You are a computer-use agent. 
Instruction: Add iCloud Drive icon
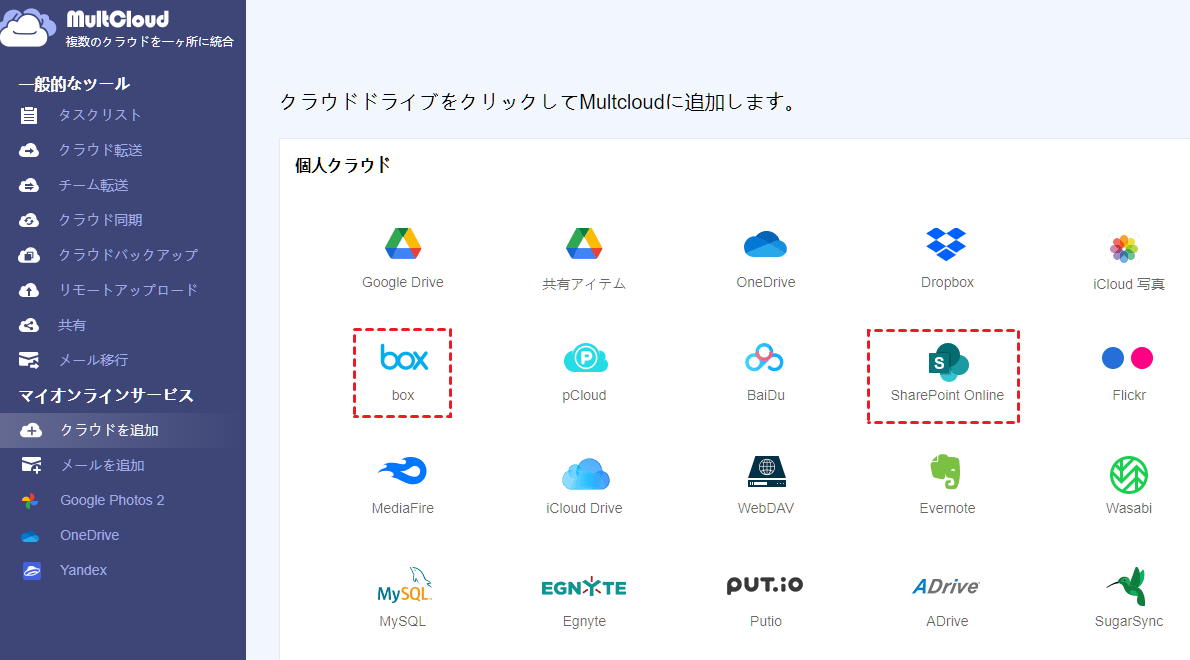[585, 474]
